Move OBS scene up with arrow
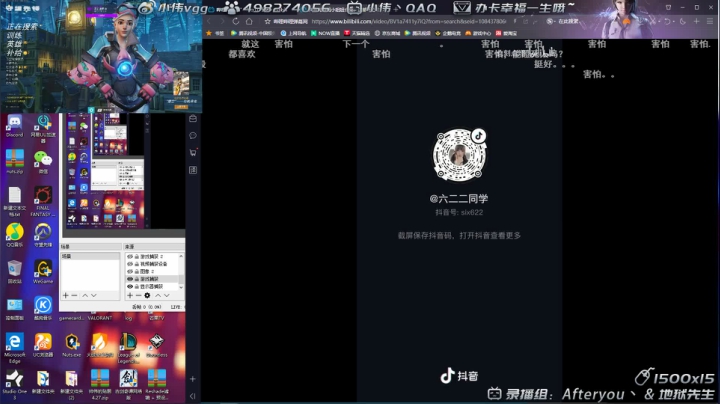 coord(85,295)
